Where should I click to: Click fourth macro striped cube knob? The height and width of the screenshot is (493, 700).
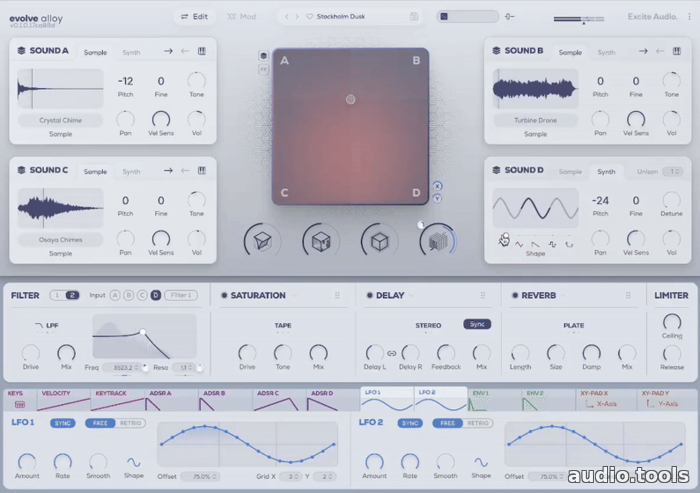[438, 242]
